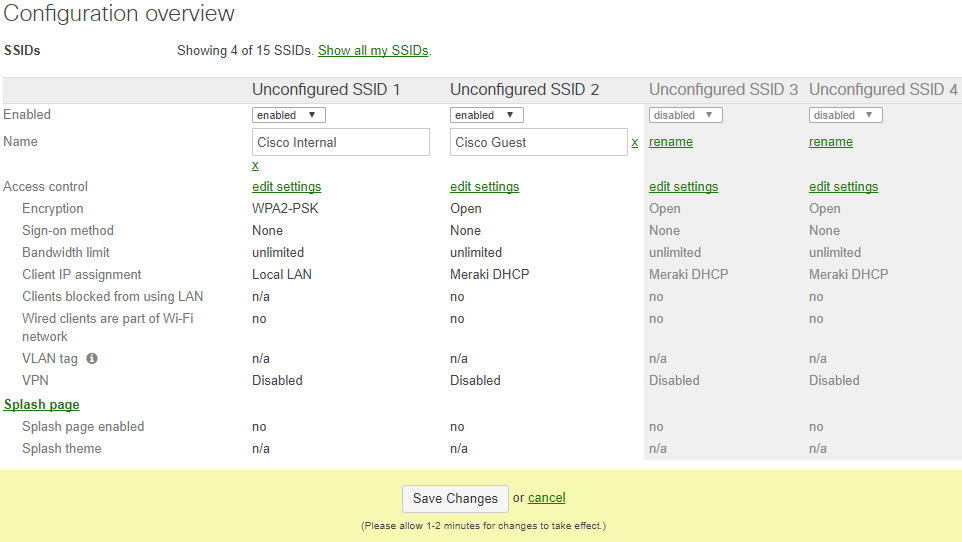Click rename link for SSID 4
Image resolution: width=962 pixels, height=542 pixels.
pos(831,142)
